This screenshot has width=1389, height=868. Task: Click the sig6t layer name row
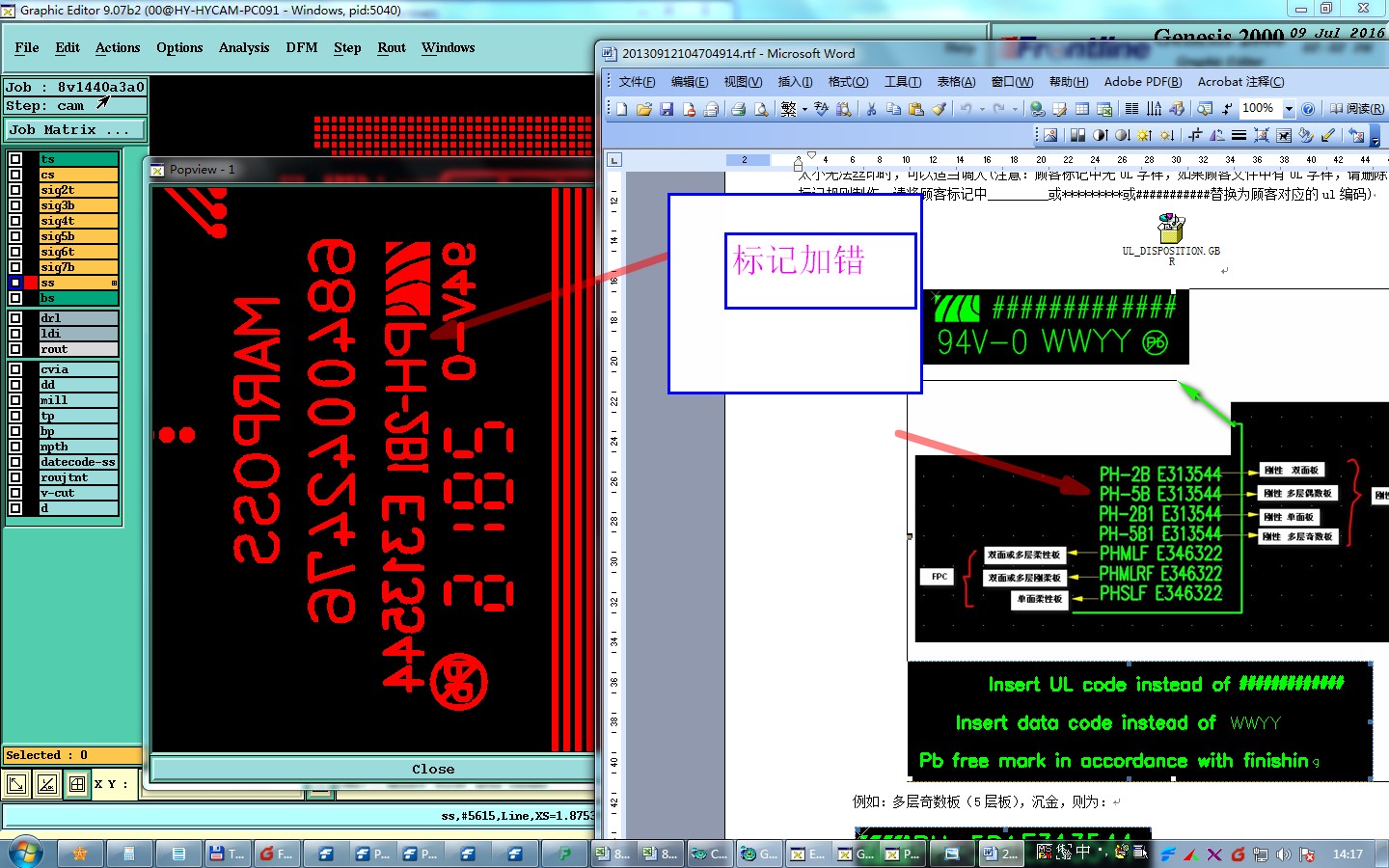point(78,252)
